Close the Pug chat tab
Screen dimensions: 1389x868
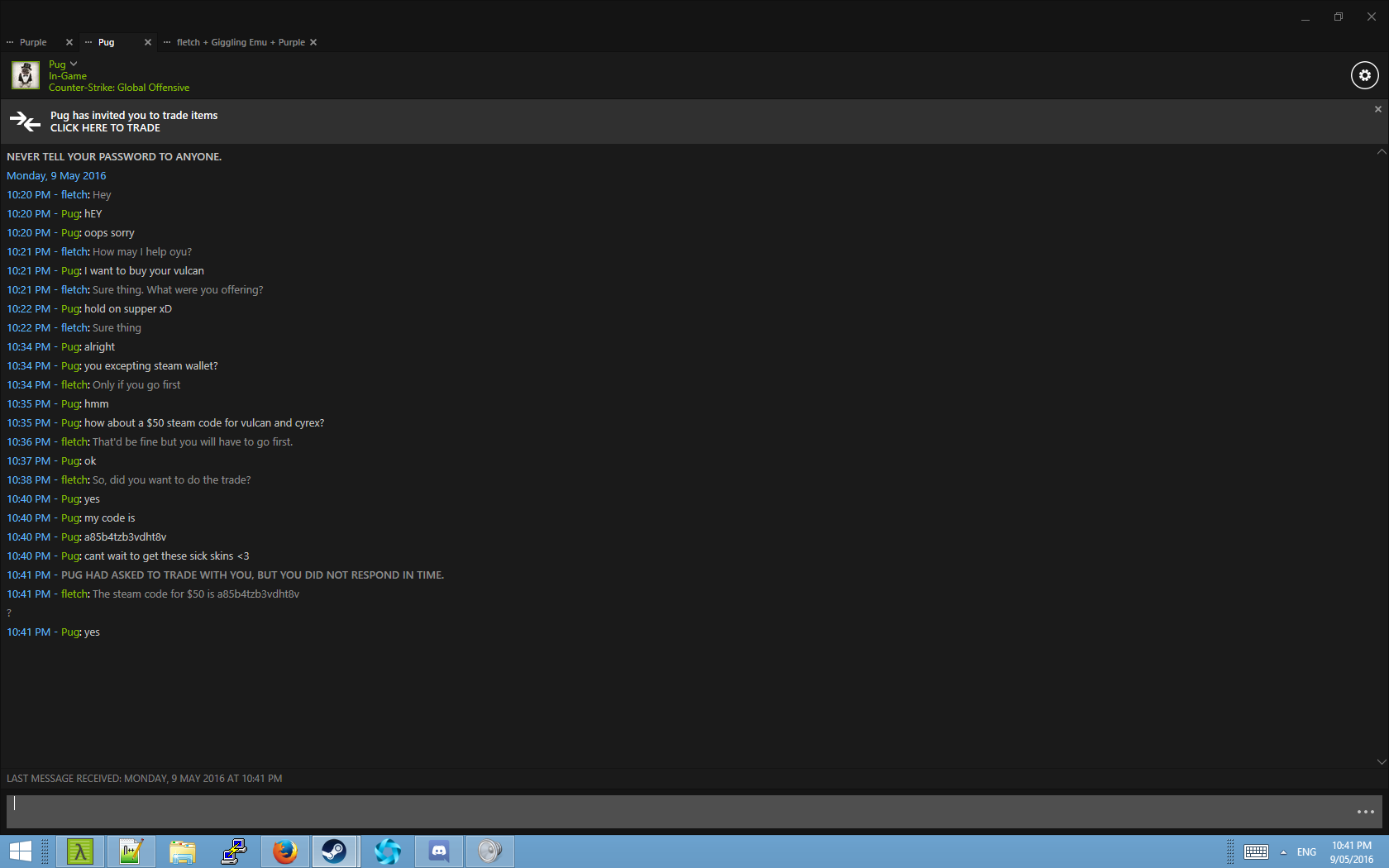[x=148, y=42]
